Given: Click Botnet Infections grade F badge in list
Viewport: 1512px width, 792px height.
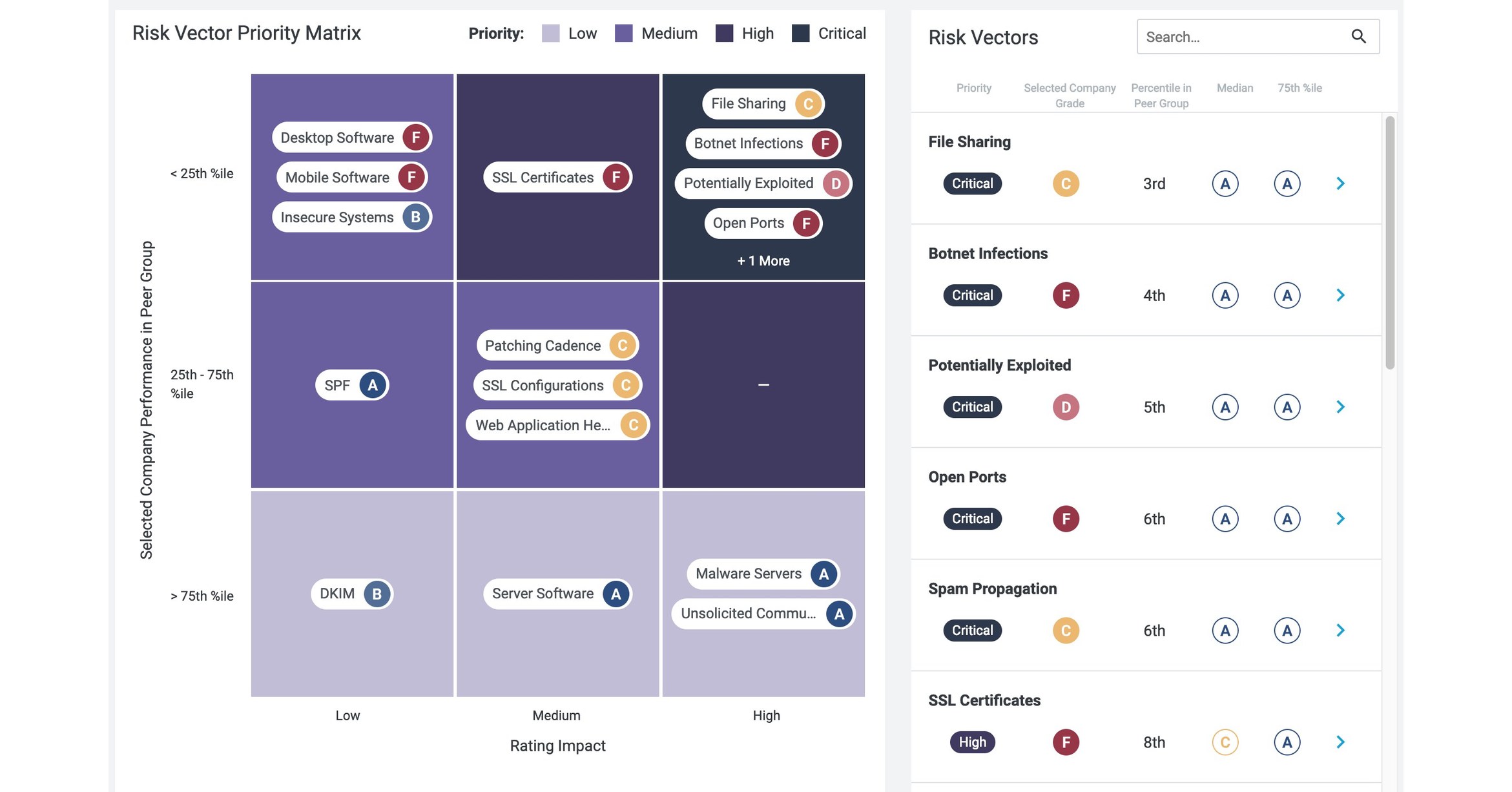Looking at the screenshot, I should (x=1066, y=295).
